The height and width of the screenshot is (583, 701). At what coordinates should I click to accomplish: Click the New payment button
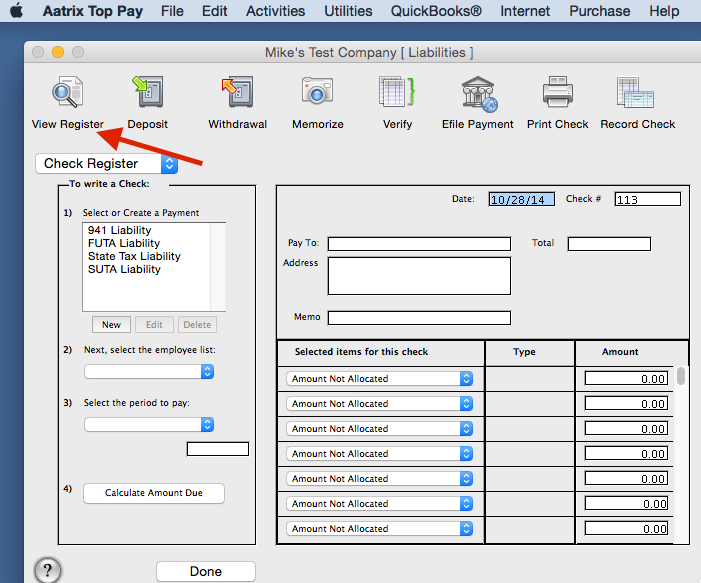111,325
